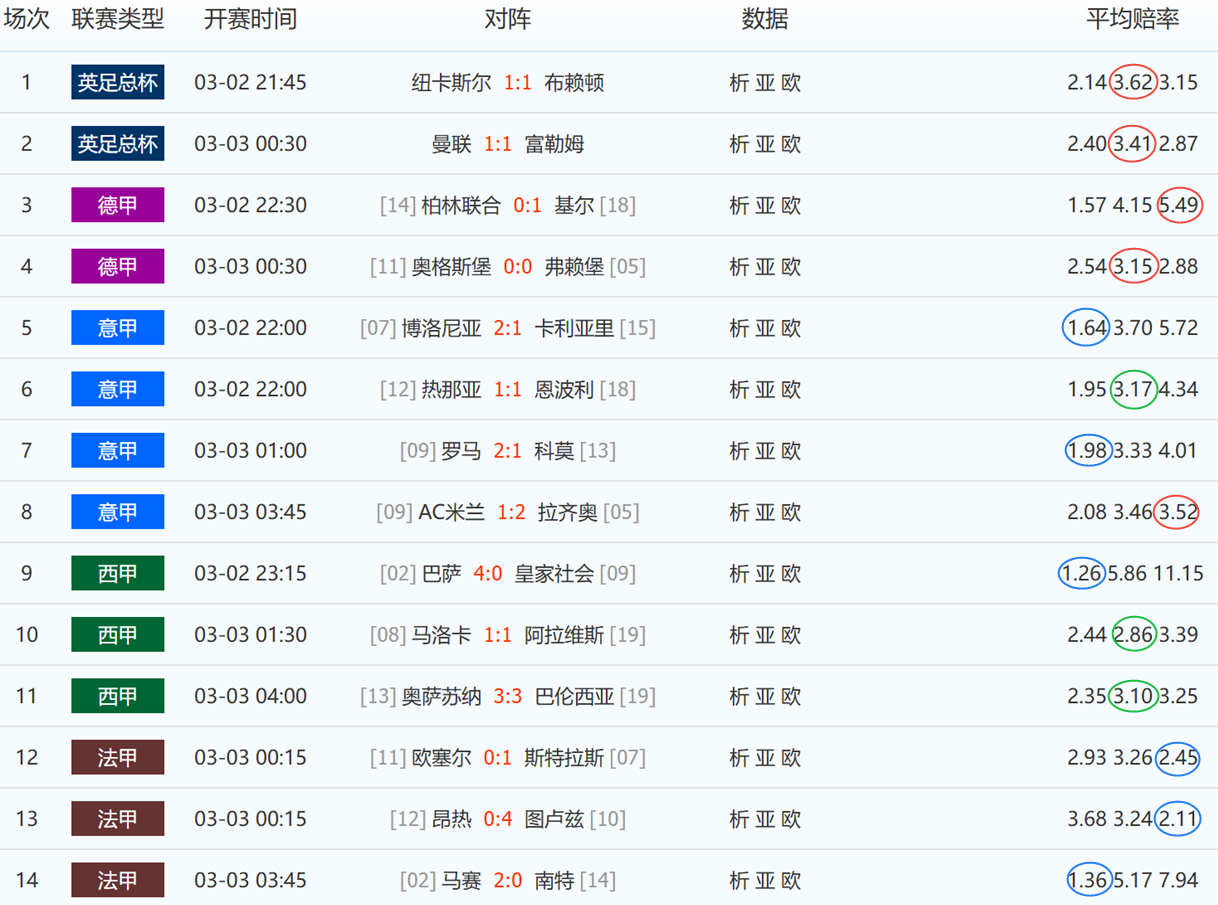Click the 欧 link in the 欧塞尔 row

(791, 758)
